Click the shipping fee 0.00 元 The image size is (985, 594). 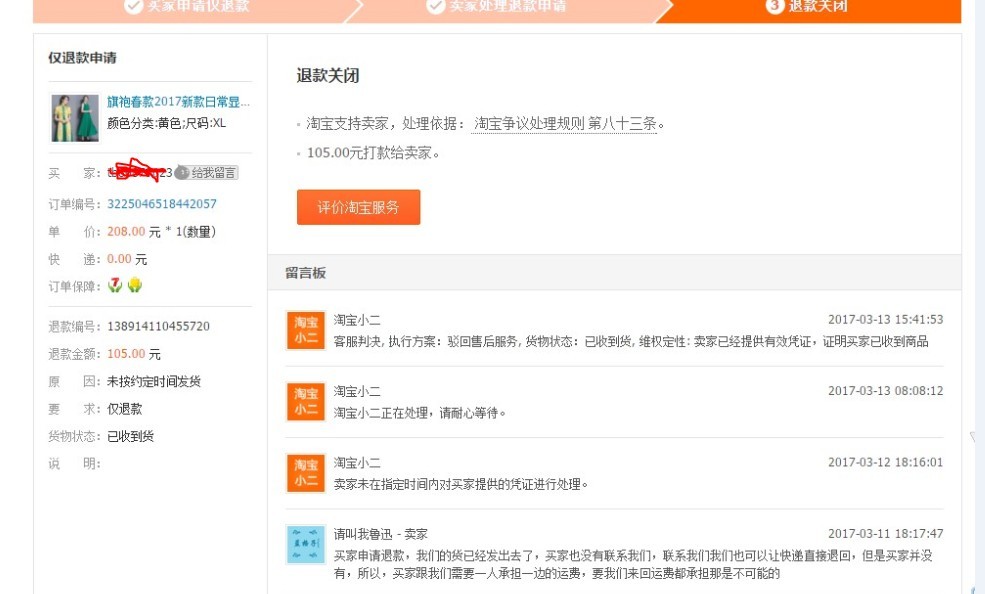(127, 259)
